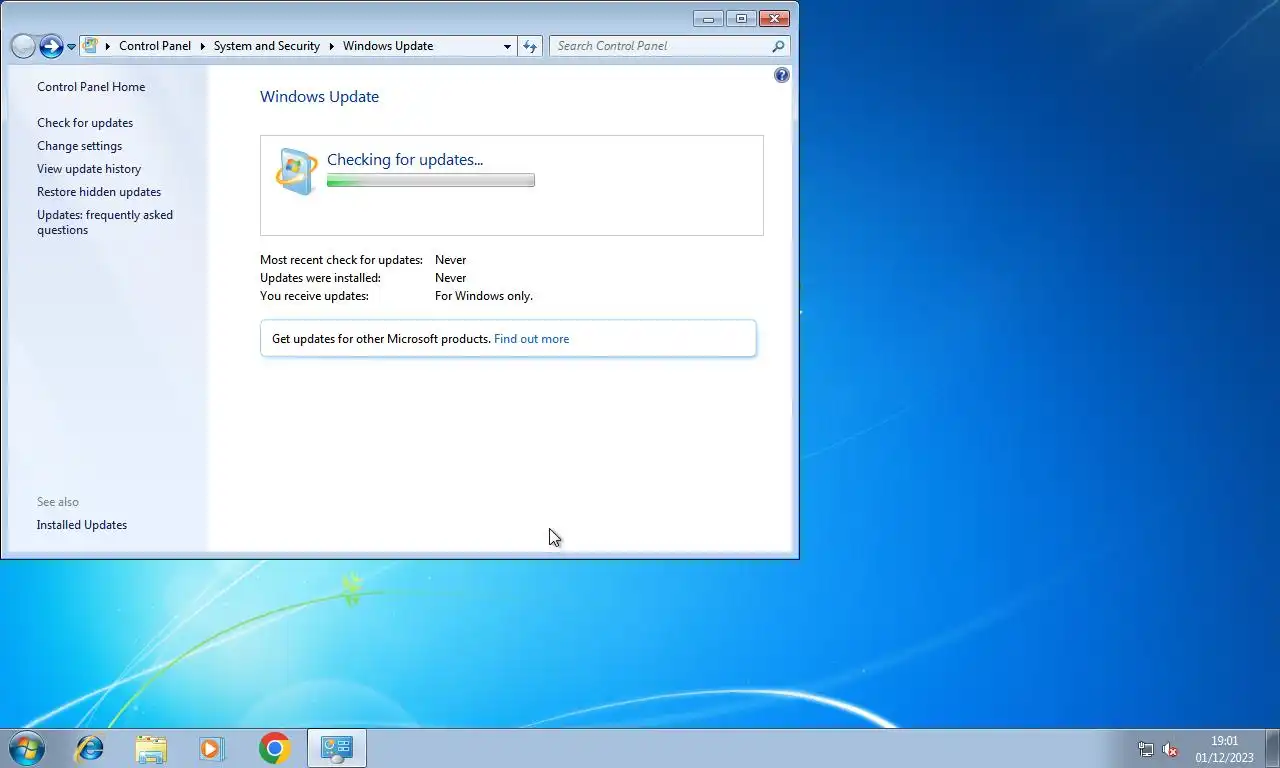The height and width of the screenshot is (768, 1280).
Task: Open the blue Help question mark icon
Action: 782,75
